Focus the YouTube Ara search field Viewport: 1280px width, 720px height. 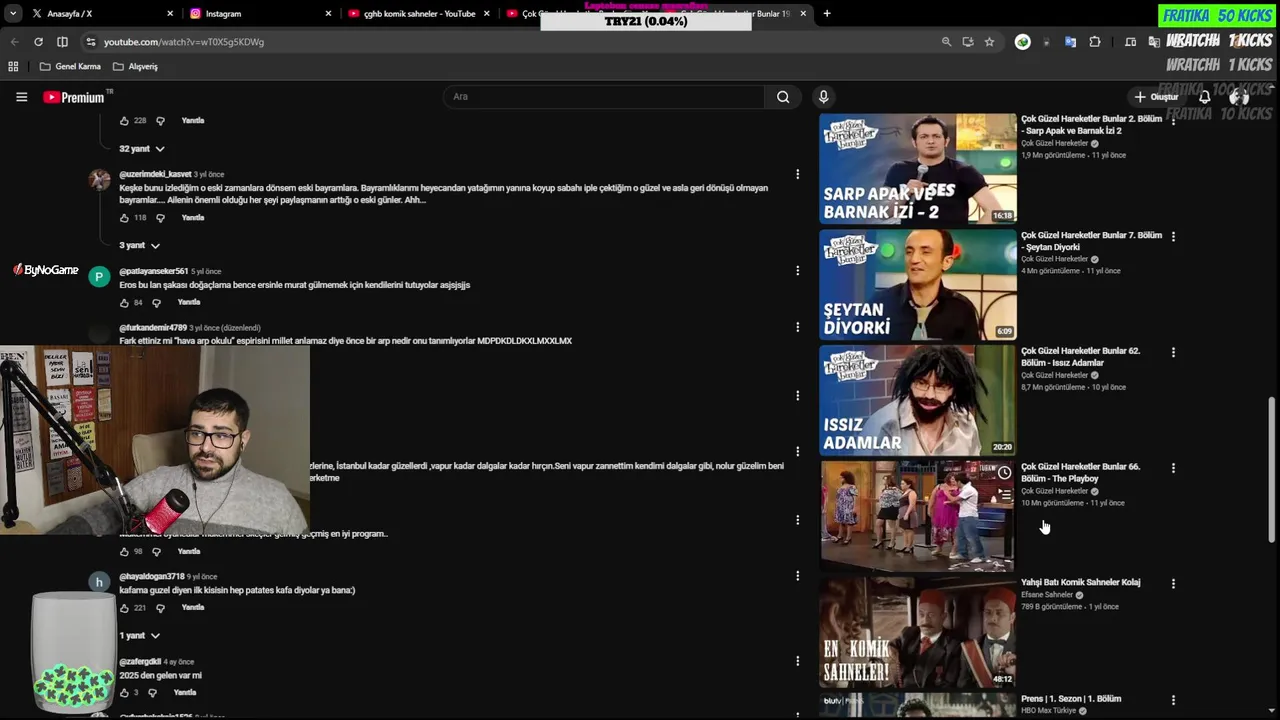click(603, 97)
